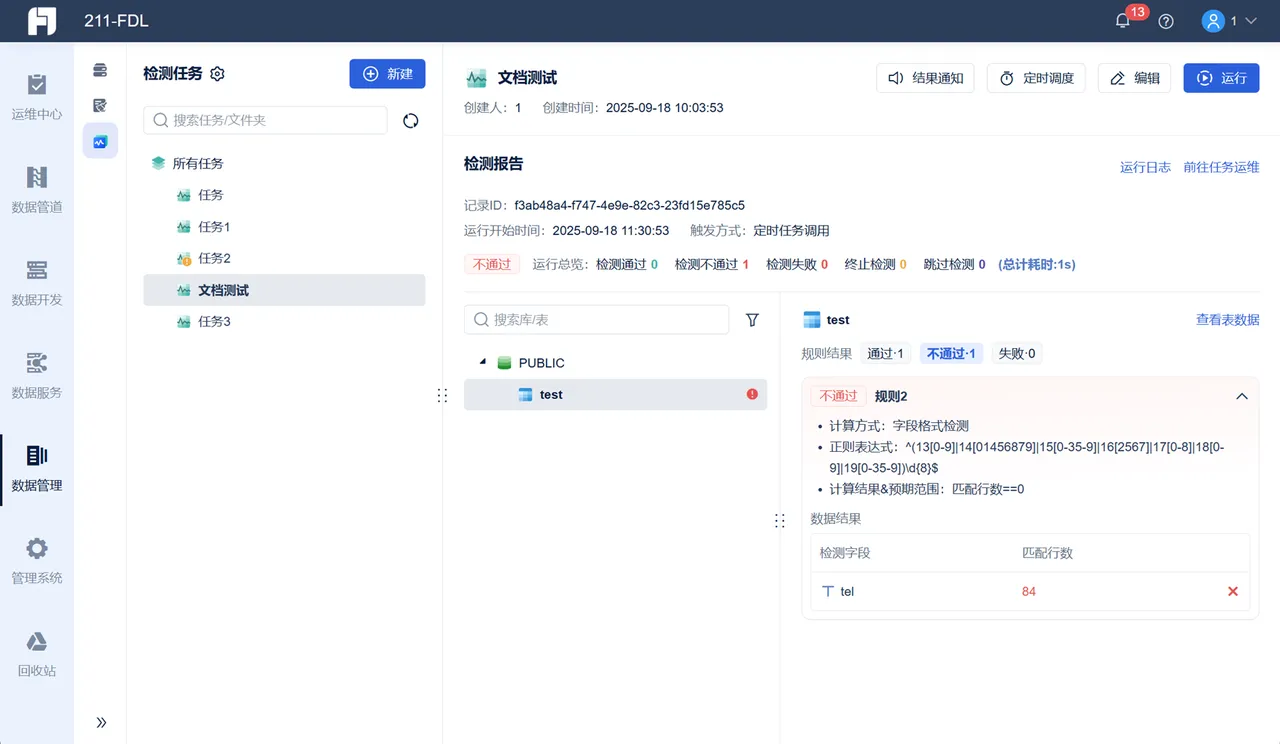
Task: Click the 不通过 badge on 规则2
Action: coord(838,396)
